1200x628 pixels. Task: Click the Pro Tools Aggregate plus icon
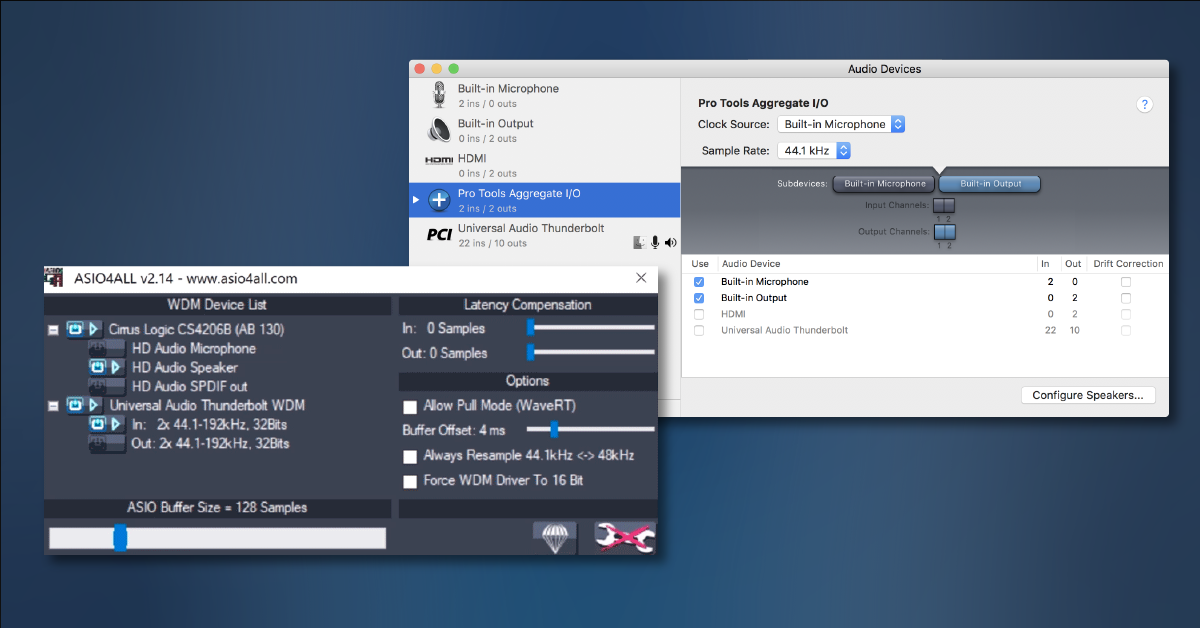[x=439, y=200]
